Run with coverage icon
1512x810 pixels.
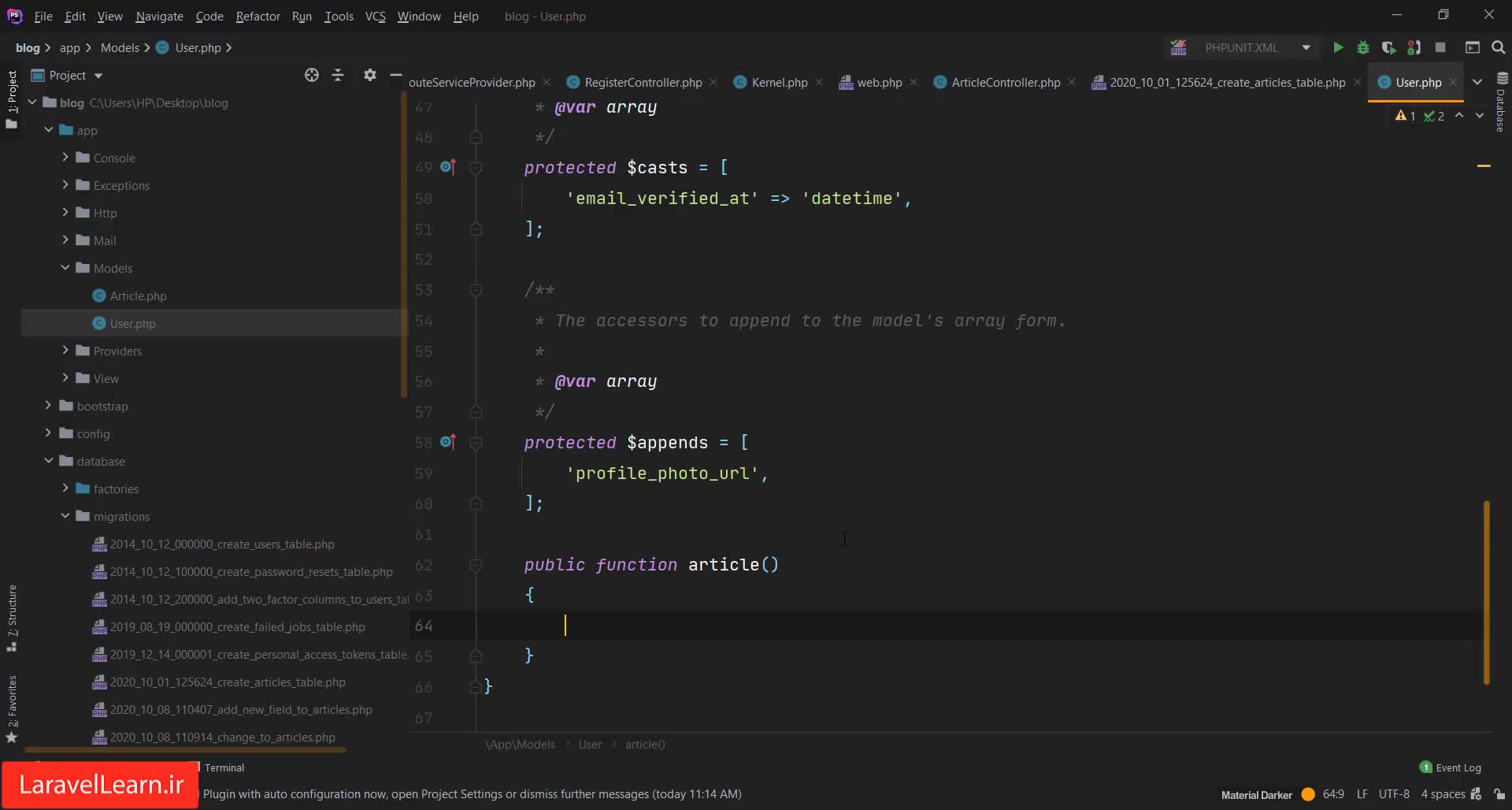point(1388,48)
